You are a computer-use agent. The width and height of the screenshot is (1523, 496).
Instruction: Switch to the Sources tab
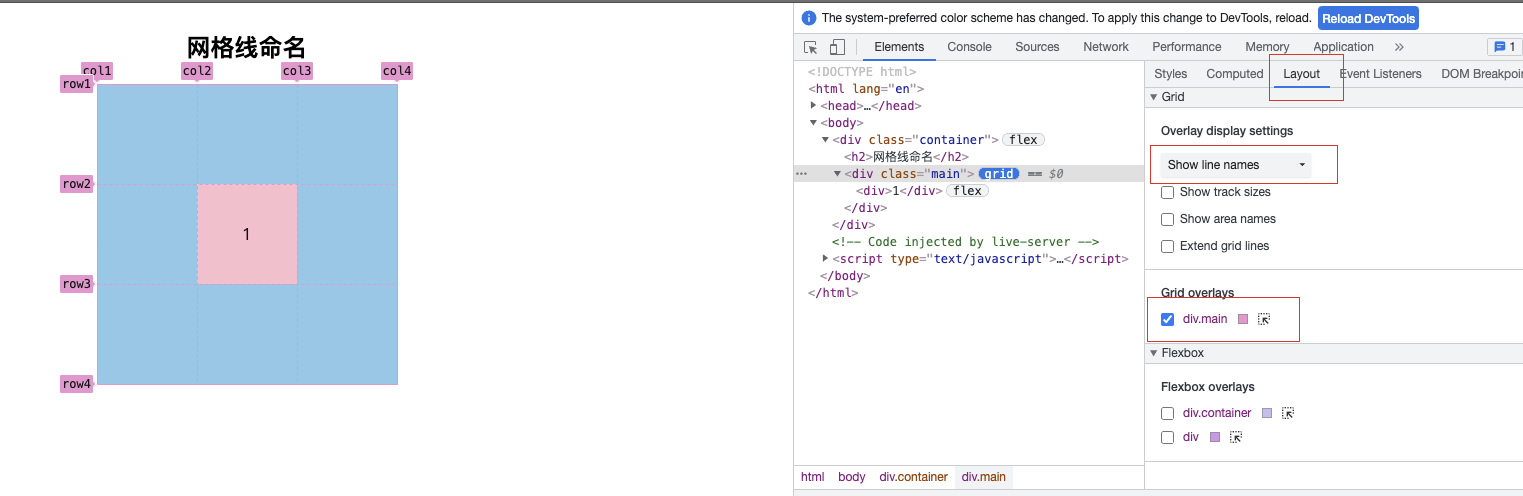1037,47
